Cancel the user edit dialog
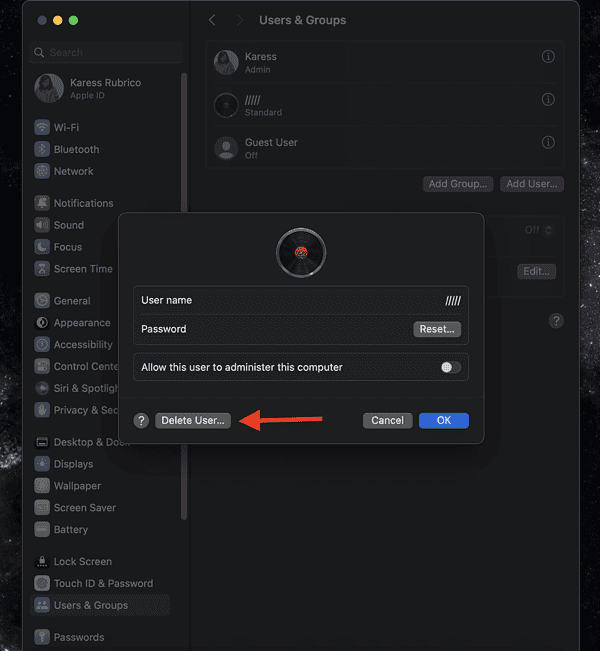Viewport: 600px width, 651px height. tap(387, 421)
